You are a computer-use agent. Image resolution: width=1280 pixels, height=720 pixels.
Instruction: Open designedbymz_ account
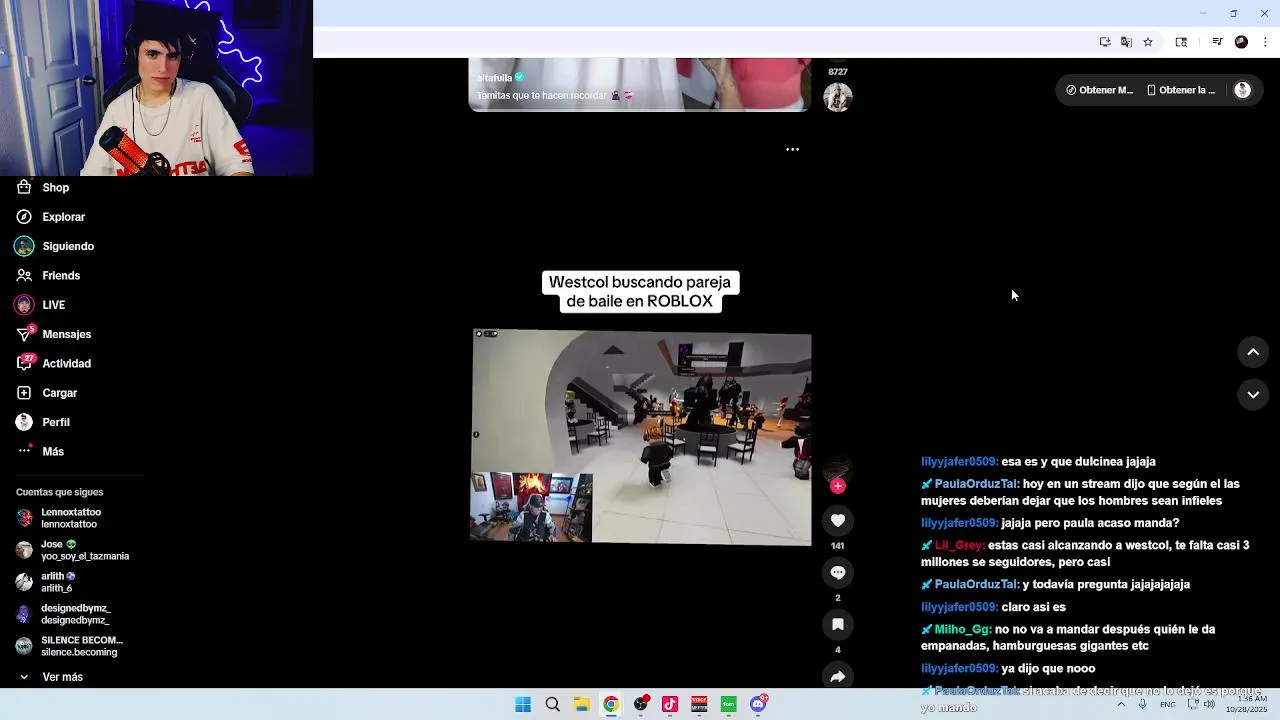63,614
